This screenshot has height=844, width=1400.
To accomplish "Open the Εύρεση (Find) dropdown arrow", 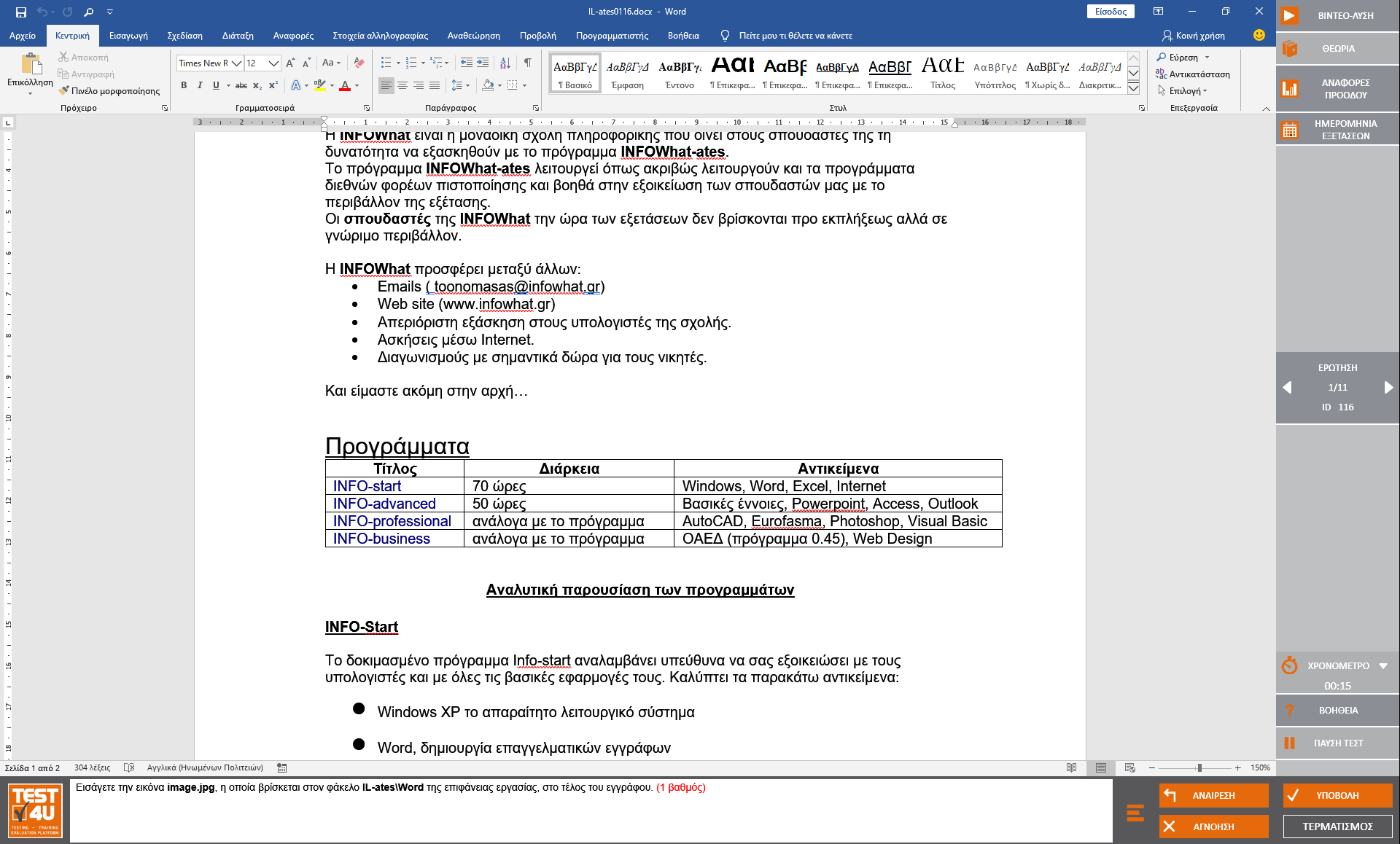I will [x=1207, y=58].
